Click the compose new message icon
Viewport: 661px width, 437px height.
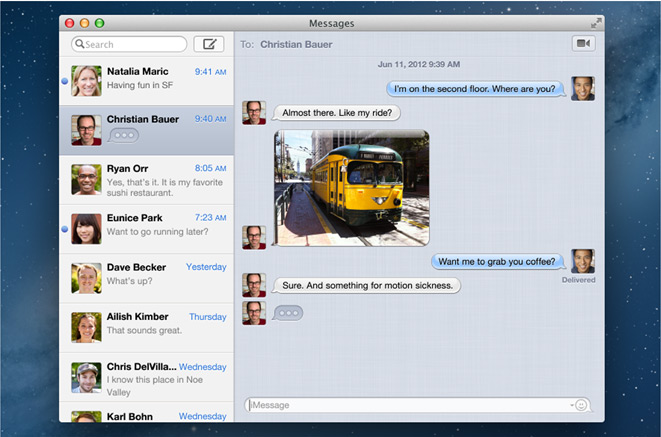click(208, 44)
